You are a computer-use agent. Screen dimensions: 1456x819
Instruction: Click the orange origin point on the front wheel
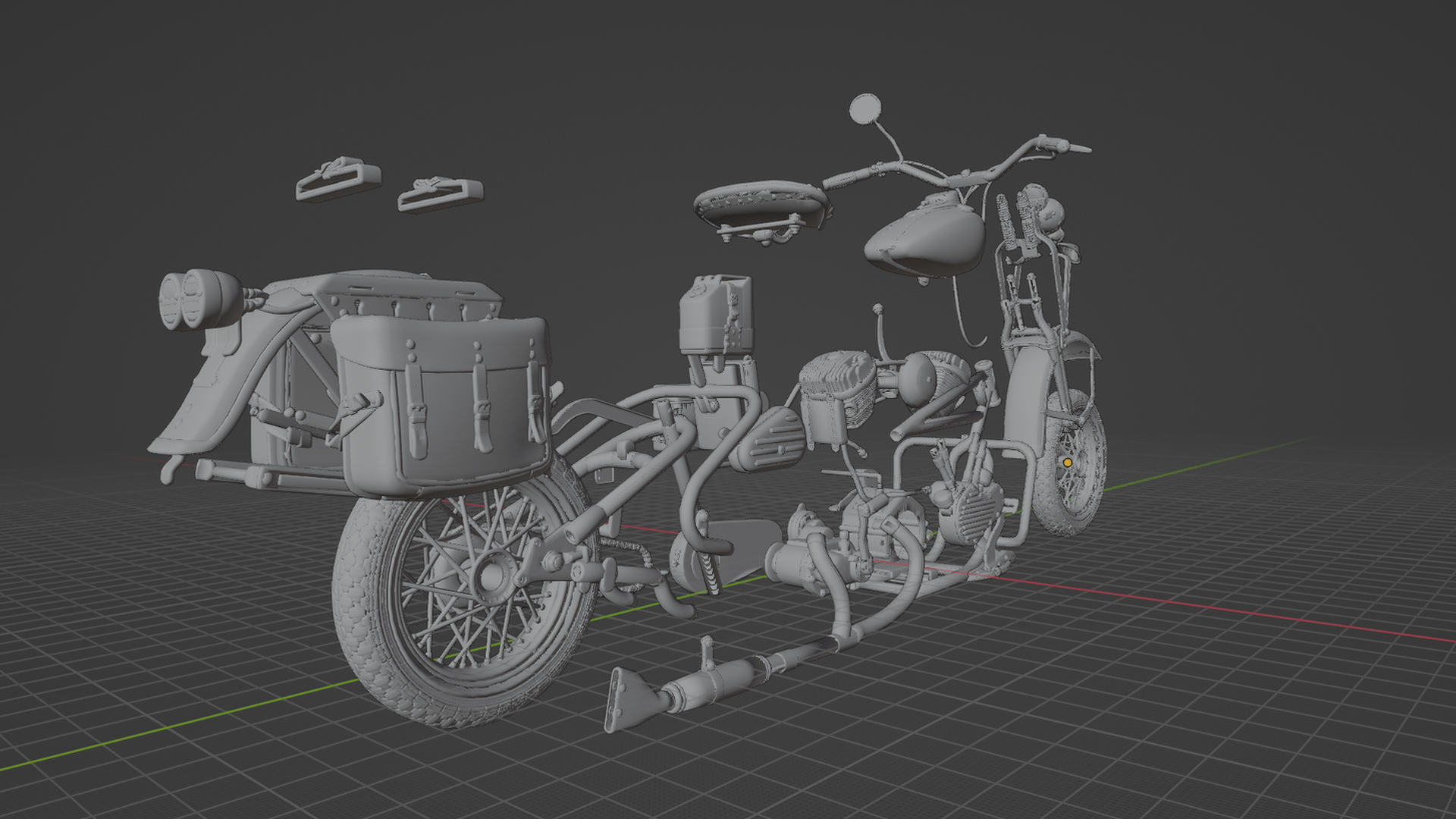point(1068,462)
